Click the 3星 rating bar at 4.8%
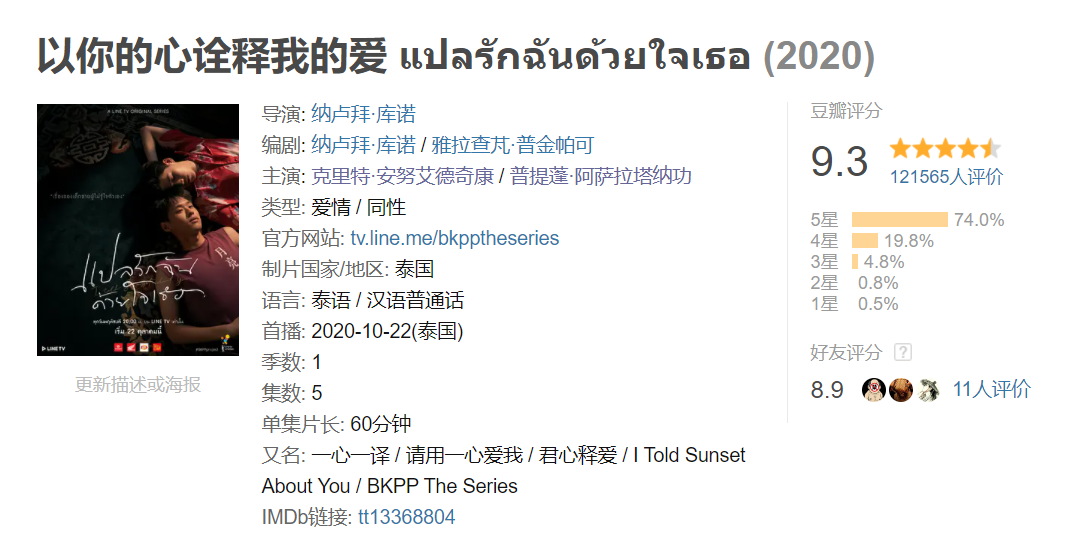Viewport: 1069px width, 551px height. click(855, 262)
